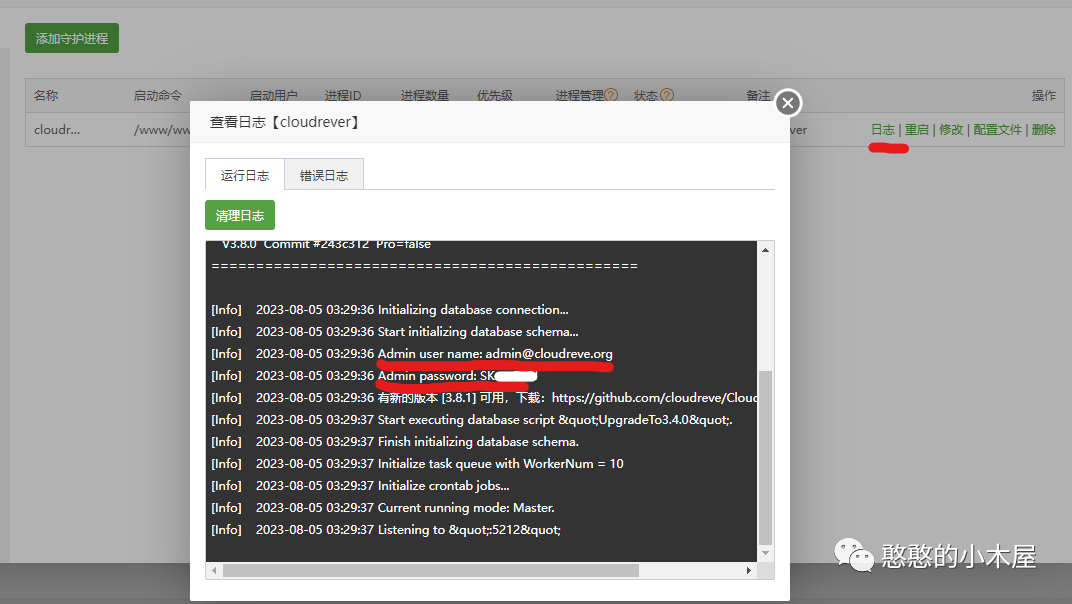Image resolution: width=1072 pixels, height=604 pixels.
Task: Click the 'Finish initializing database schema.' log line
Action: pyautogui.click(x=395, y=442)
